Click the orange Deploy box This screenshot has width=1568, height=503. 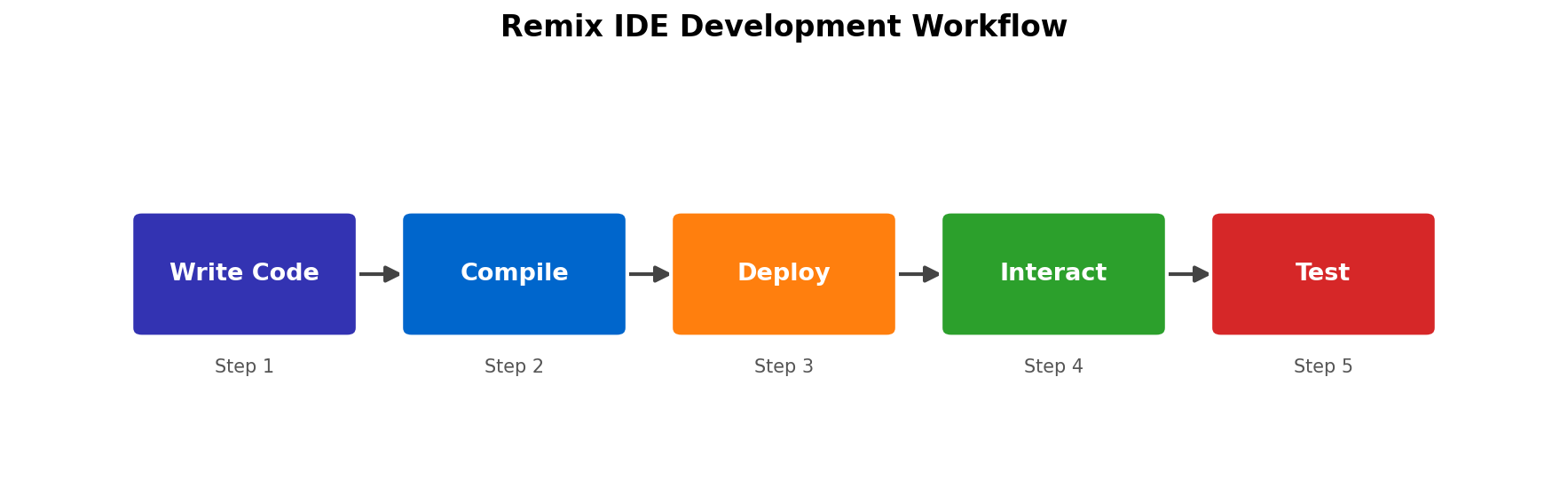tap(784, 274)
